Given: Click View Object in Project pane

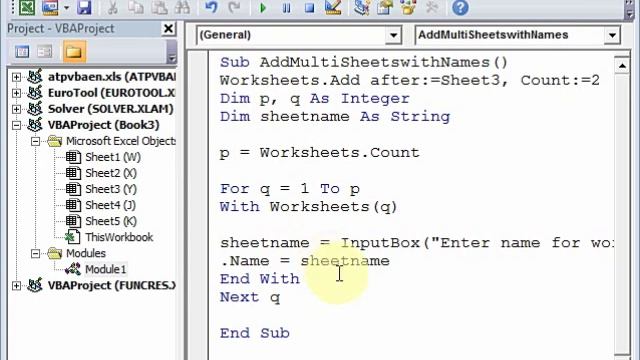Looking at the screenshot, I should pyautogui.click(x=45, y=52).
